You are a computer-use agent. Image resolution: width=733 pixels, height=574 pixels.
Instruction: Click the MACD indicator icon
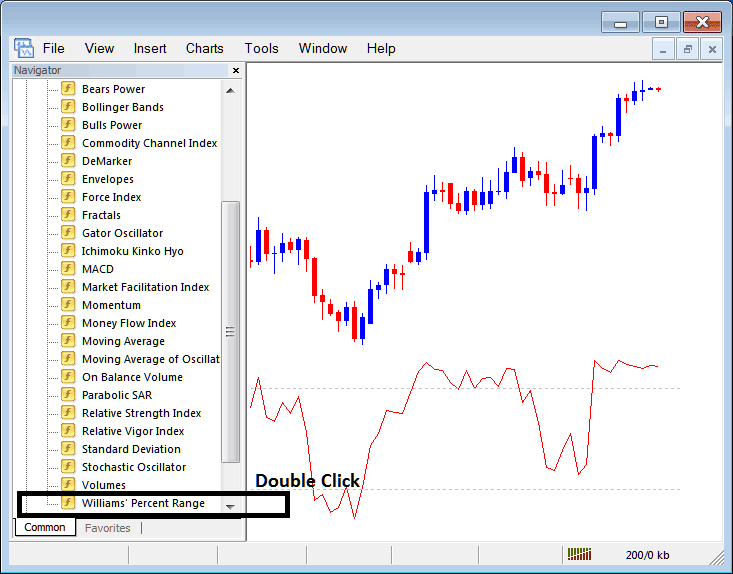pos(68,268)
